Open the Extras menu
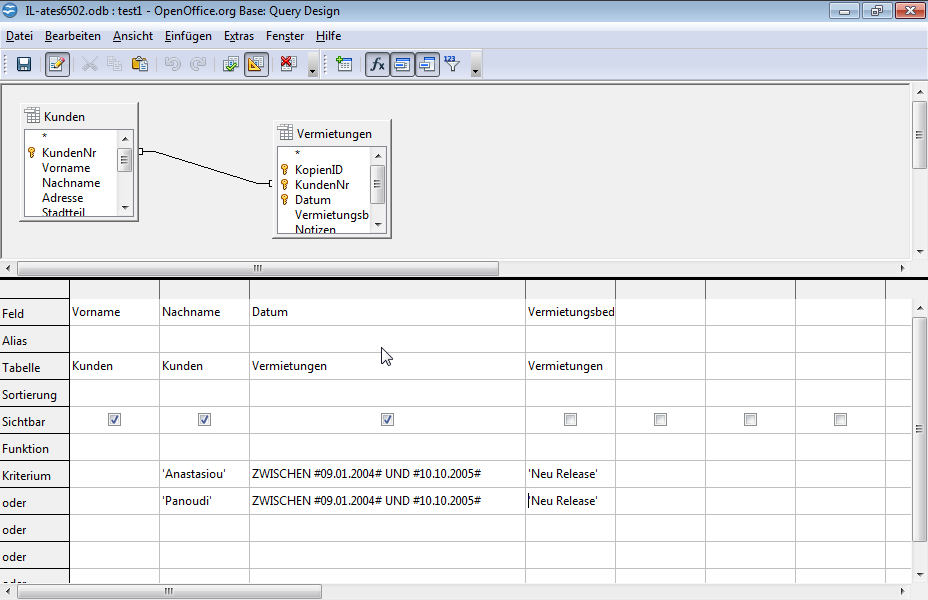This screenshot has height=600, width=928. point(239,36)
